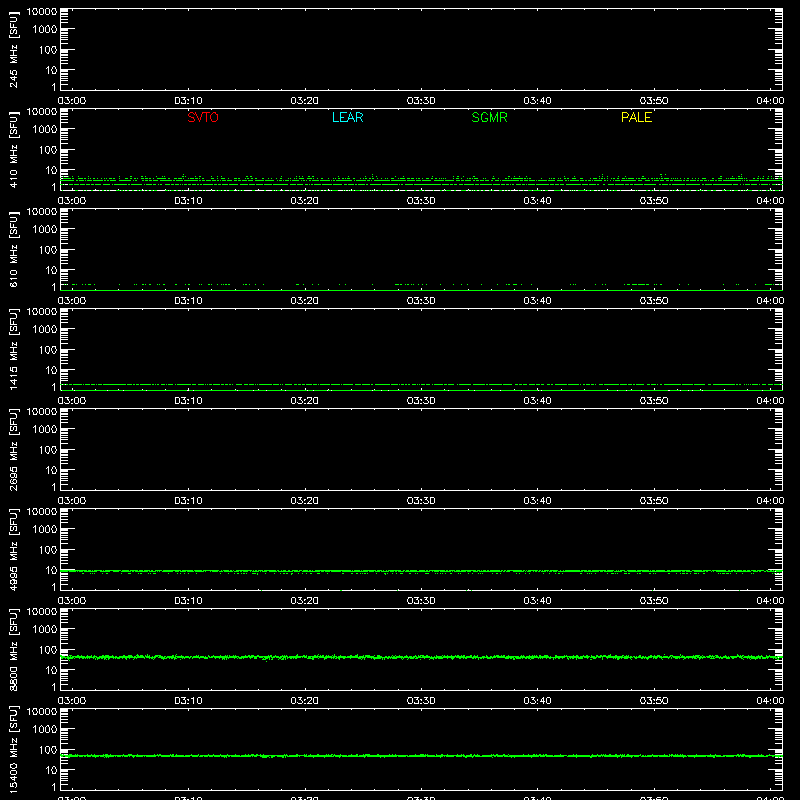Viewport: 800px width, 800px height.
Task: Click 03:00 tick under the 245 MHz panel
Action: [x=72, y=101]
